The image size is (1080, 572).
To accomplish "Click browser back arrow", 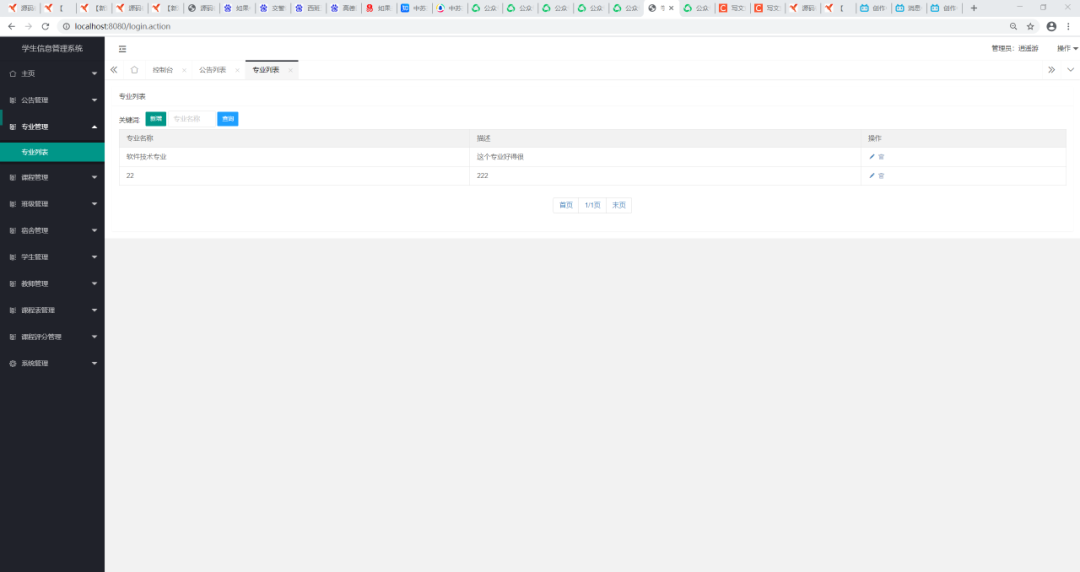I will (12, 26).
